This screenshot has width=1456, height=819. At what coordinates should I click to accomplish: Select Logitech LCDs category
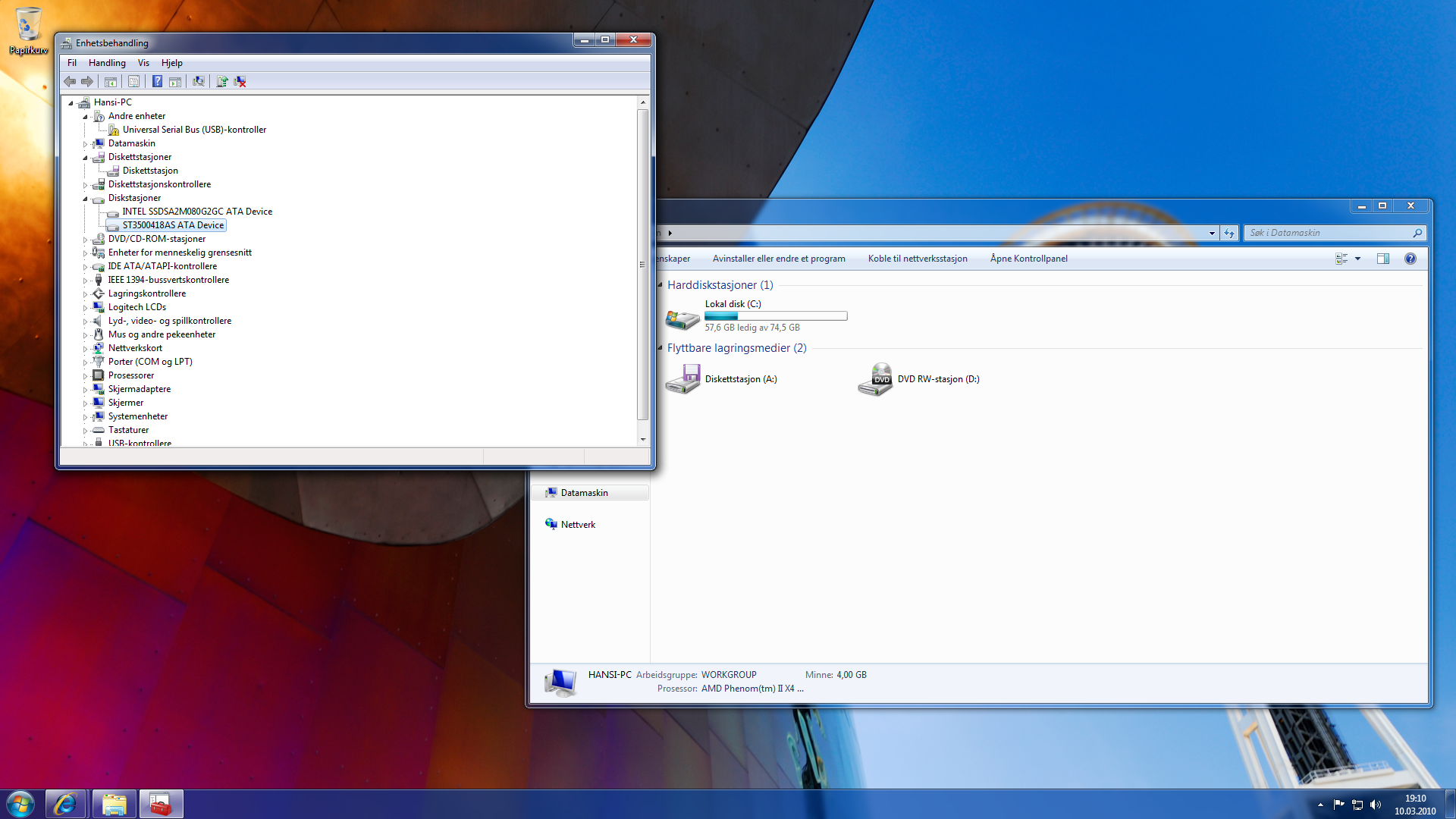(136, 307)
